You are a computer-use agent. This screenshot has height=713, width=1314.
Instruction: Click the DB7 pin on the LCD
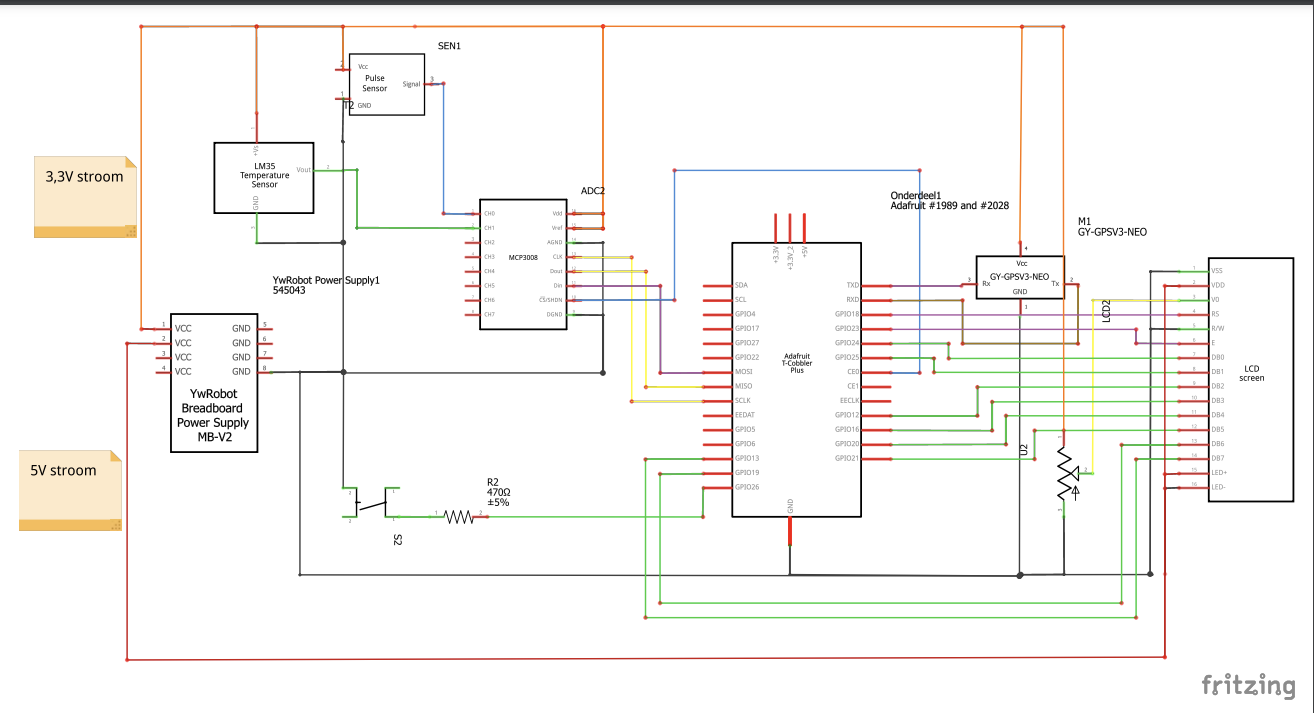1195,457
